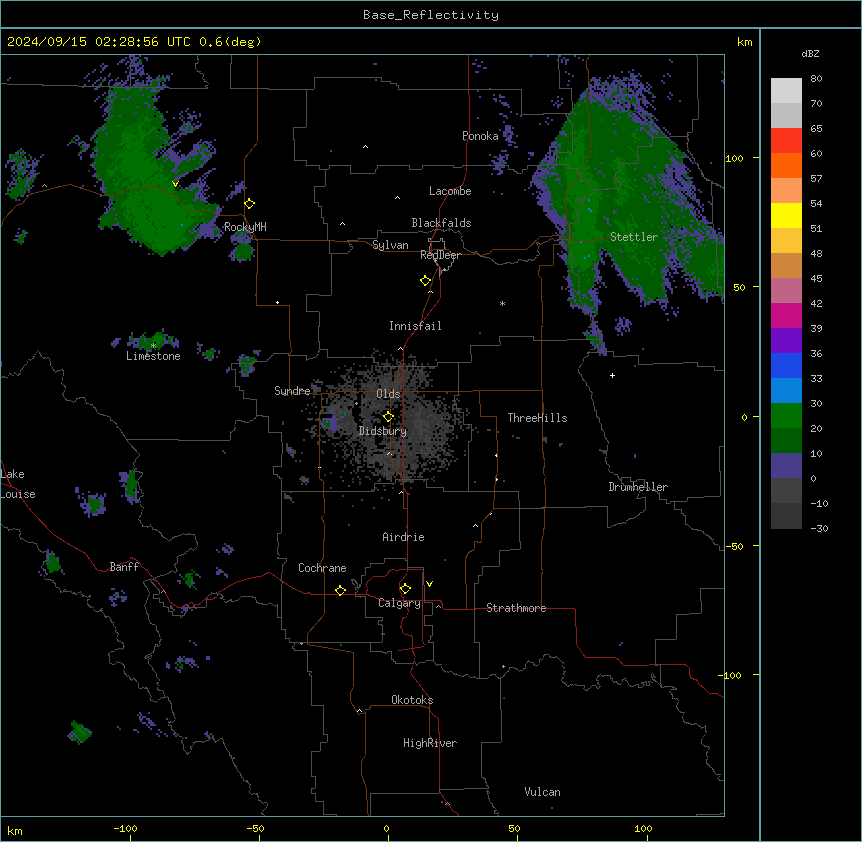
Task: Click the Sylvan town label
Action: [x=390, y=245]
